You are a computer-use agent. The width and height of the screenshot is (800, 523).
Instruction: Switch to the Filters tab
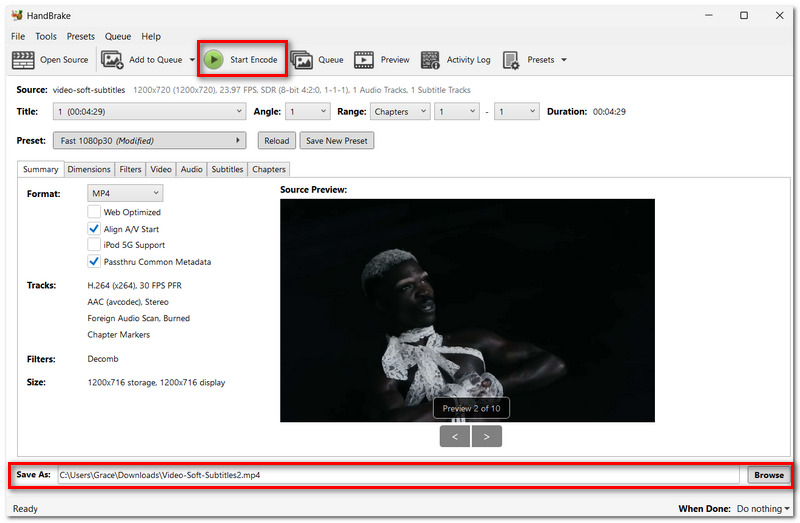130,169
